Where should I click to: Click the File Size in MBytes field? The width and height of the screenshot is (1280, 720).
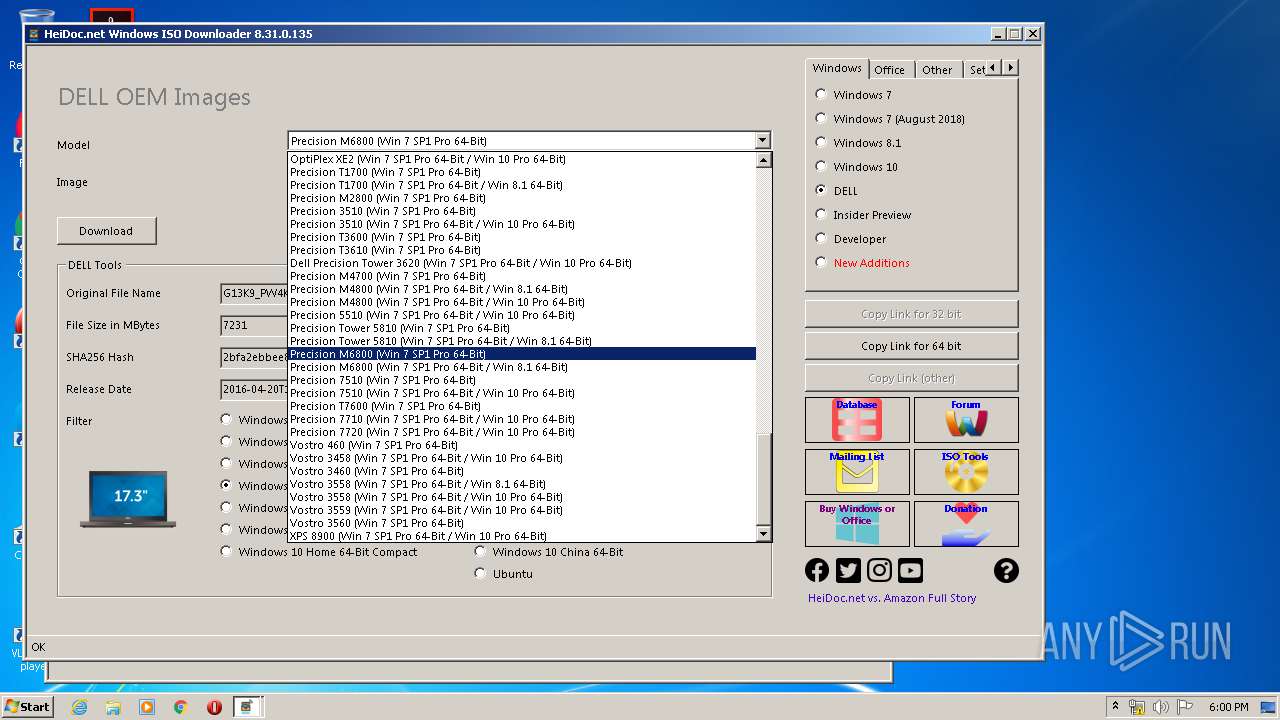click(254, 325)
